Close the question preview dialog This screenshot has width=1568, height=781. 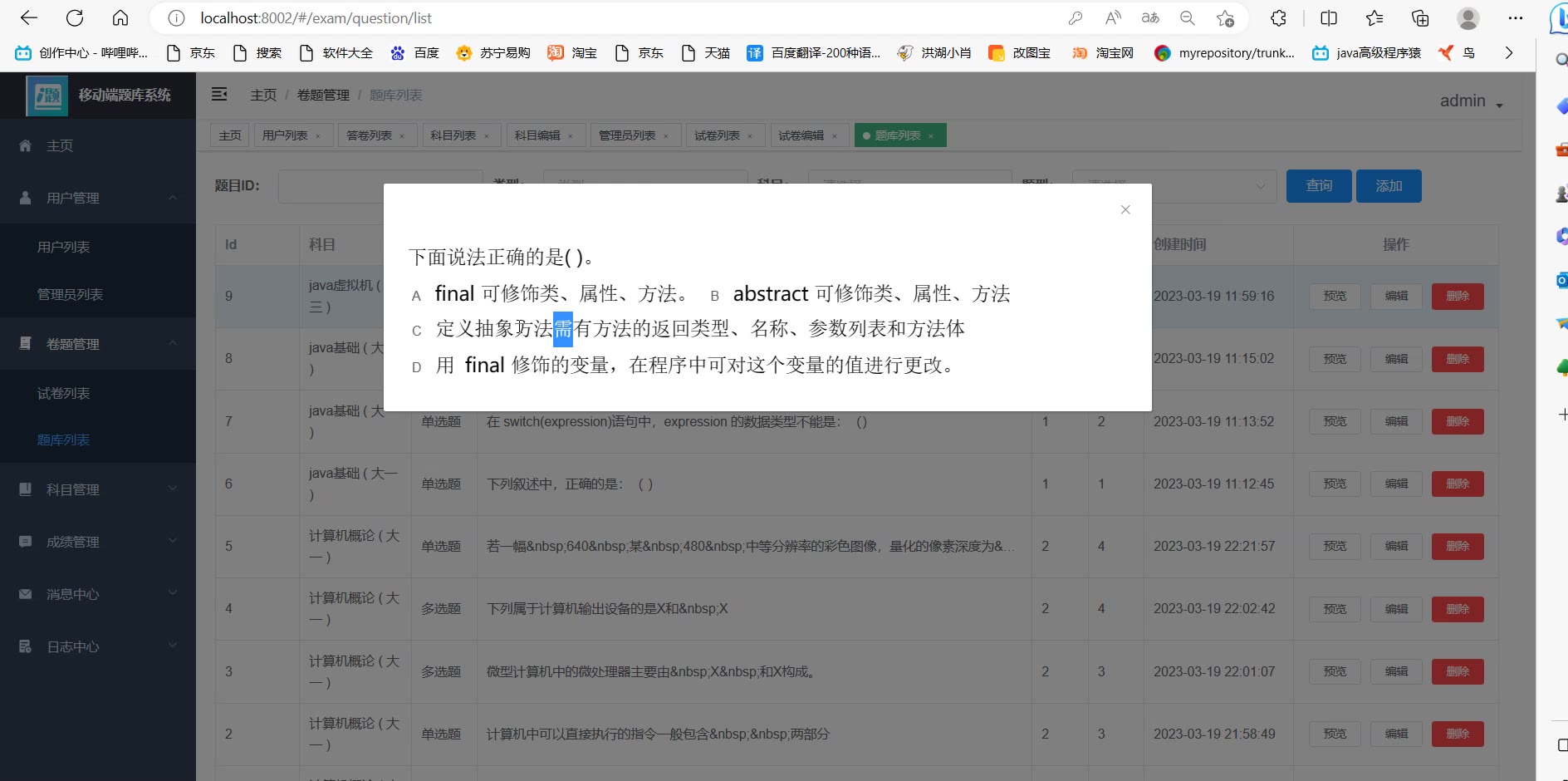(1125, 209)
